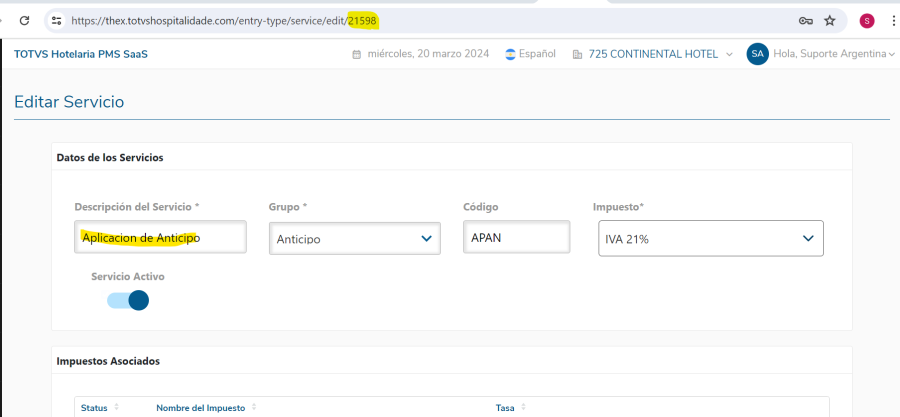
Task: Toggle the Servicio Activo switch
Action: click(128, 300)
